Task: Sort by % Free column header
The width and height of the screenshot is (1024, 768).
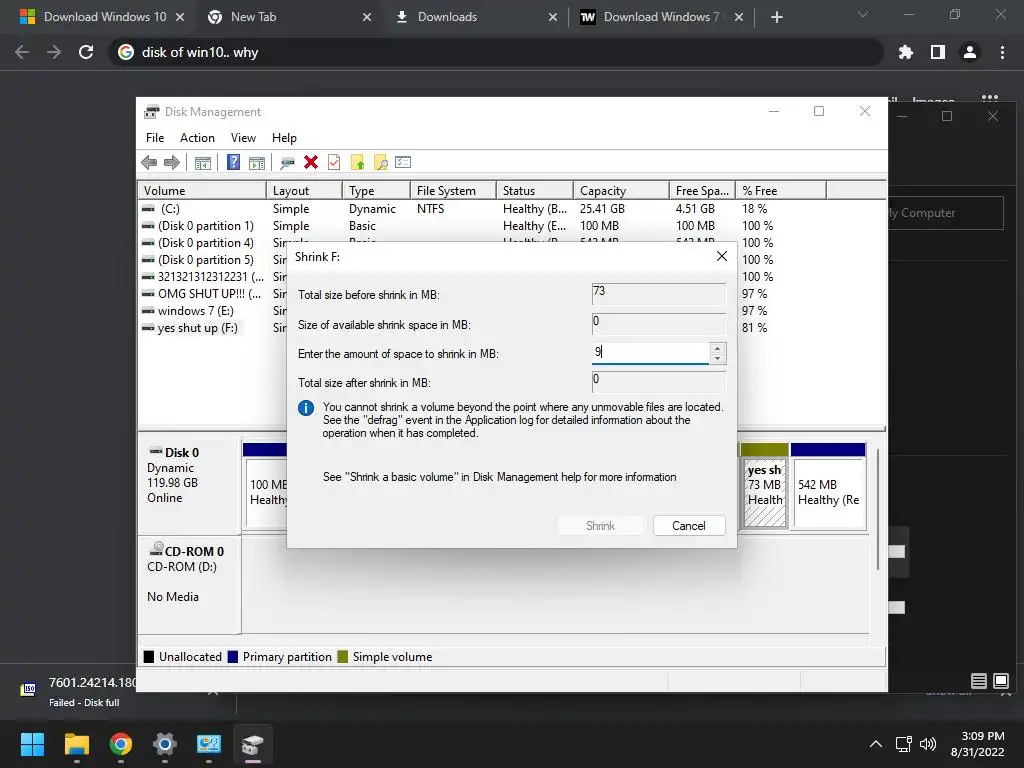Action: click(x=780, y=191)
